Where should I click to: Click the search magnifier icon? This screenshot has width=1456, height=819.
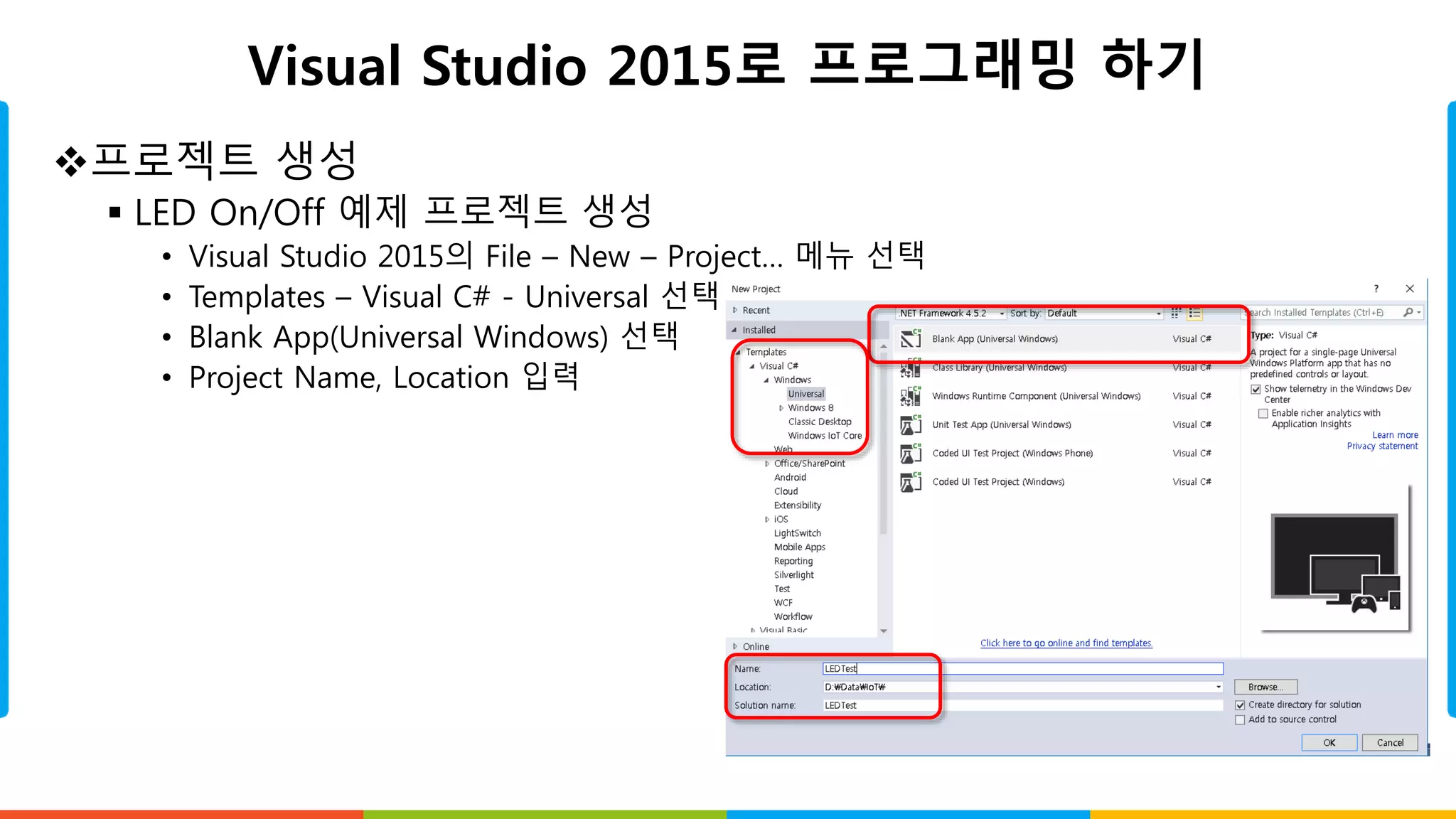tap(1408, 312)
